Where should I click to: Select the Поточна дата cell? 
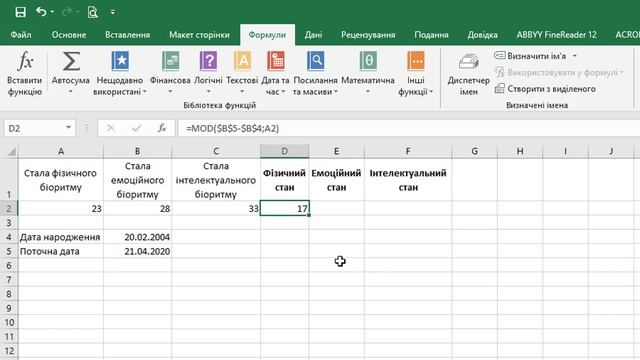(61, 251)
